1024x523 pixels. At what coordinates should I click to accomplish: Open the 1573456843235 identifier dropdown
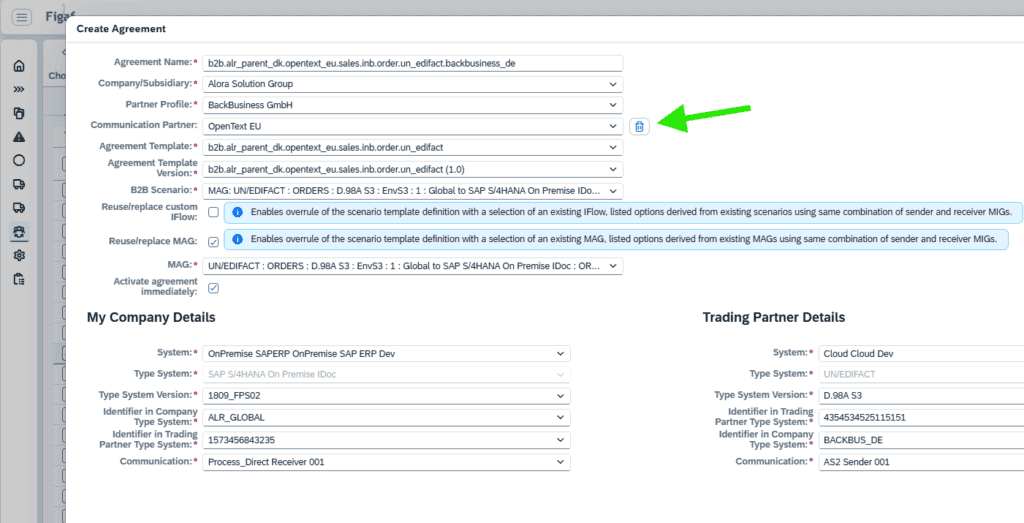coord(387,440)
